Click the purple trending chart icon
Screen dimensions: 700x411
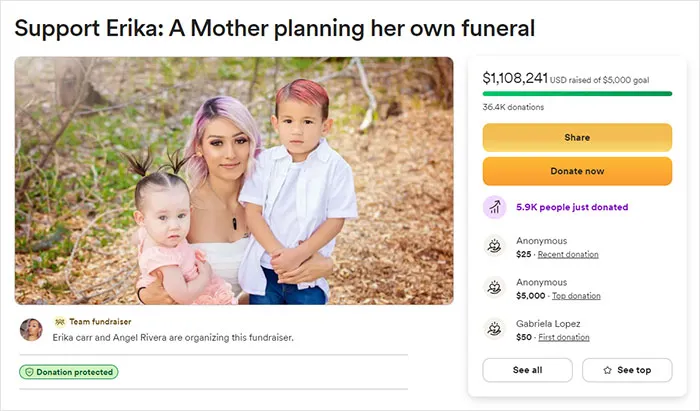495,207
